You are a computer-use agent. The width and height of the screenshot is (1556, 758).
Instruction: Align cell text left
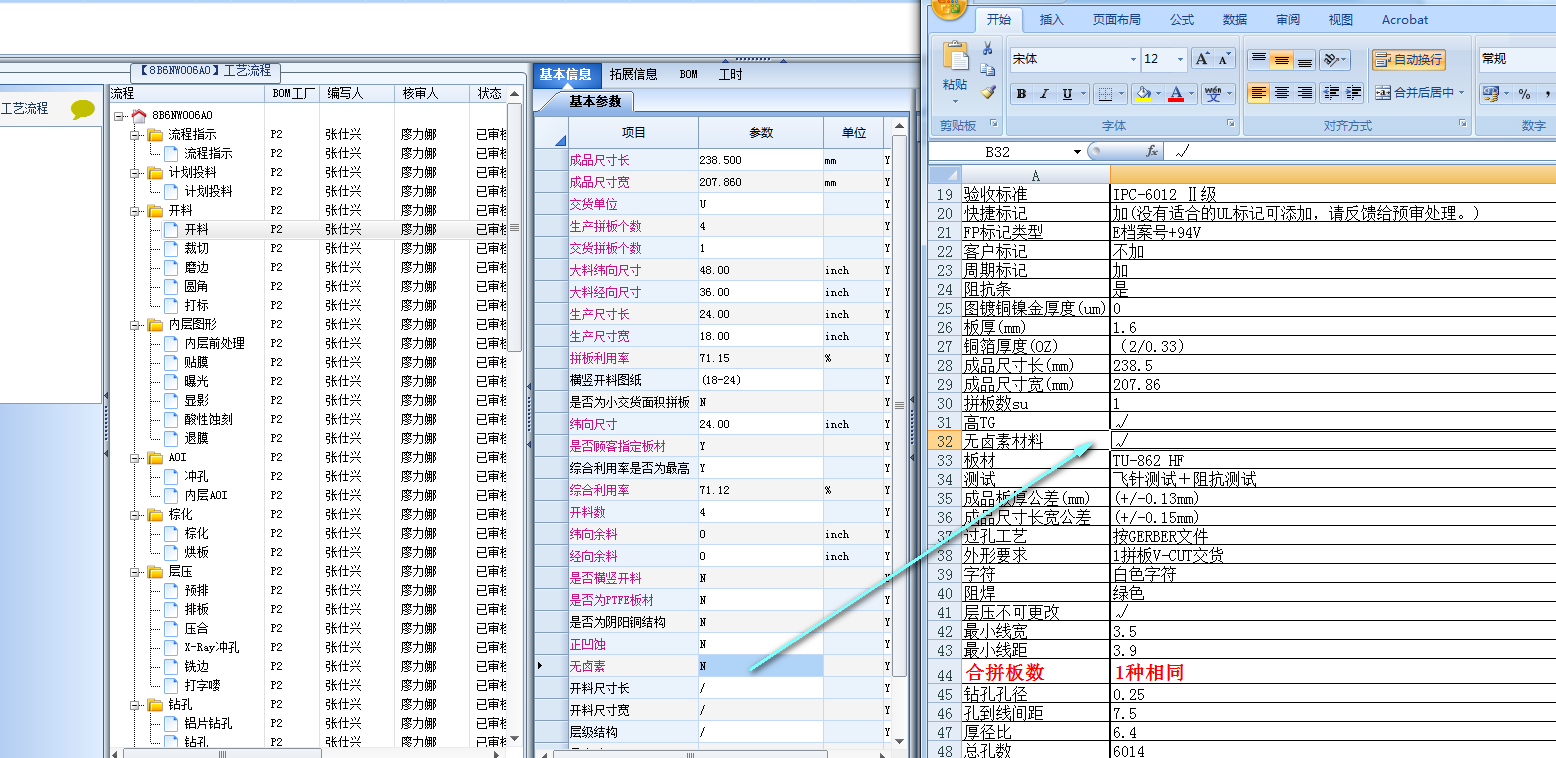pos(1259,93)
